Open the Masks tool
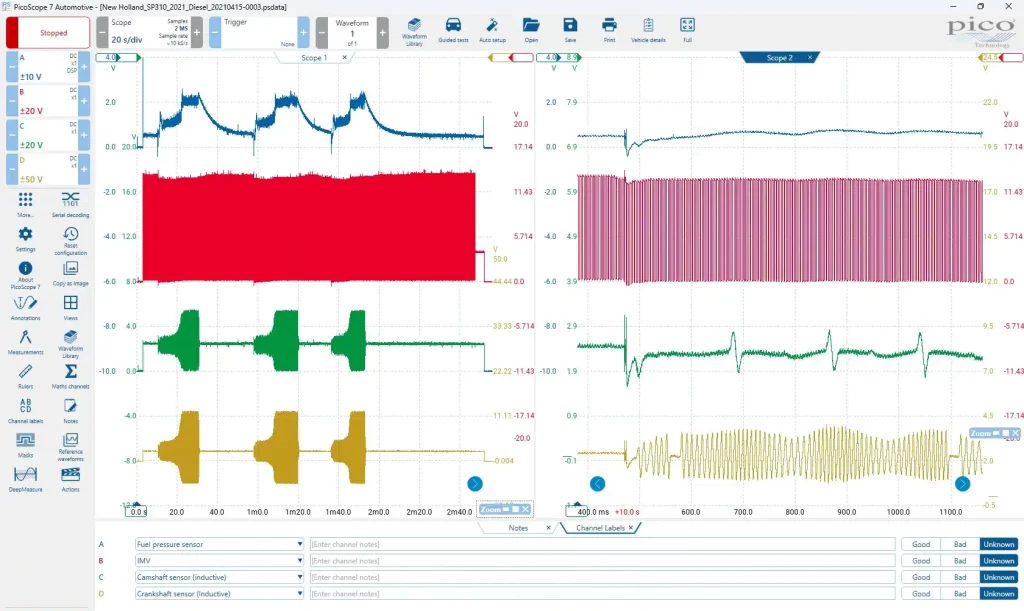 point(25,443)
